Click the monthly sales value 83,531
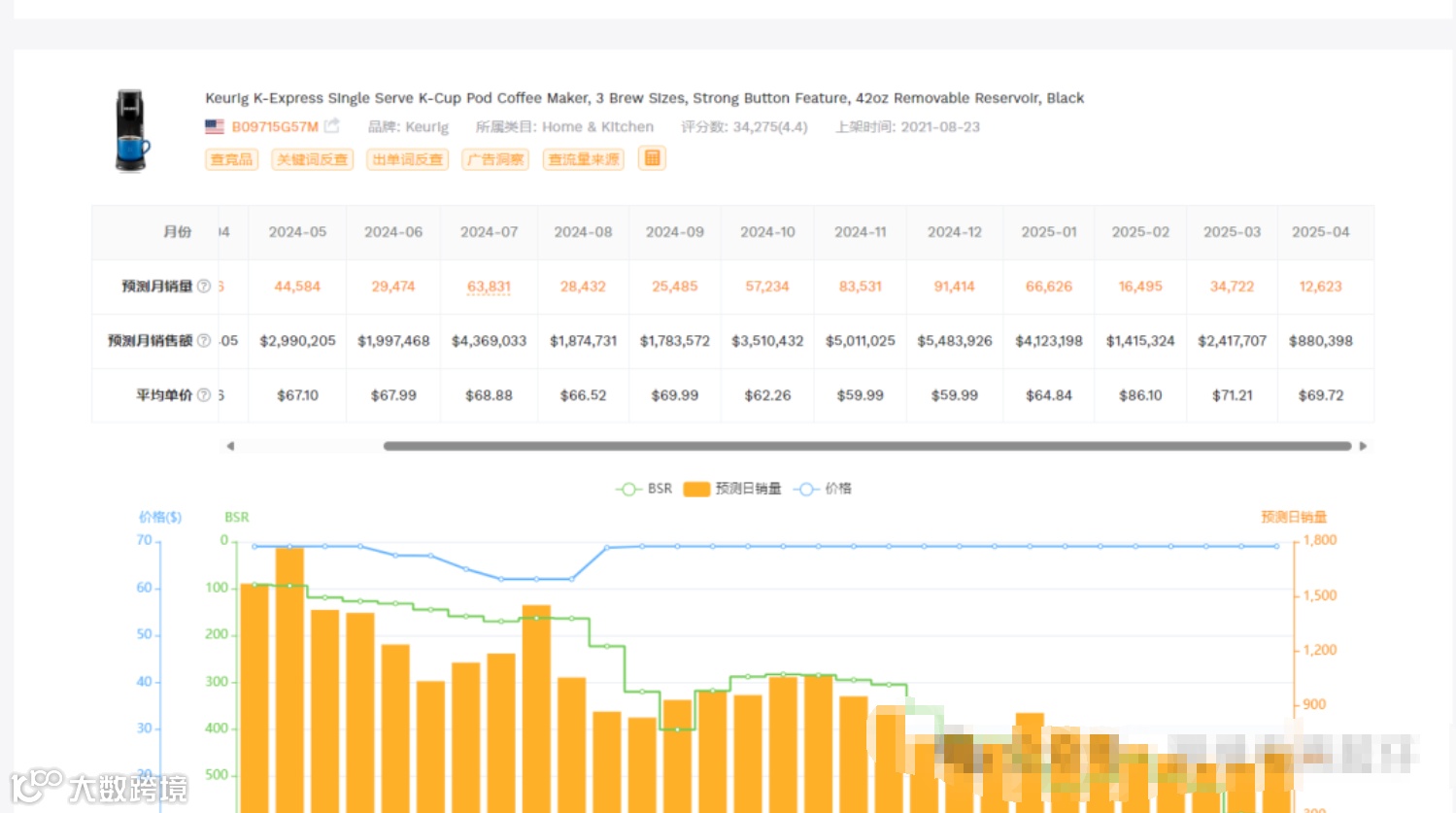1456x813 pixels. click(861, 287)
